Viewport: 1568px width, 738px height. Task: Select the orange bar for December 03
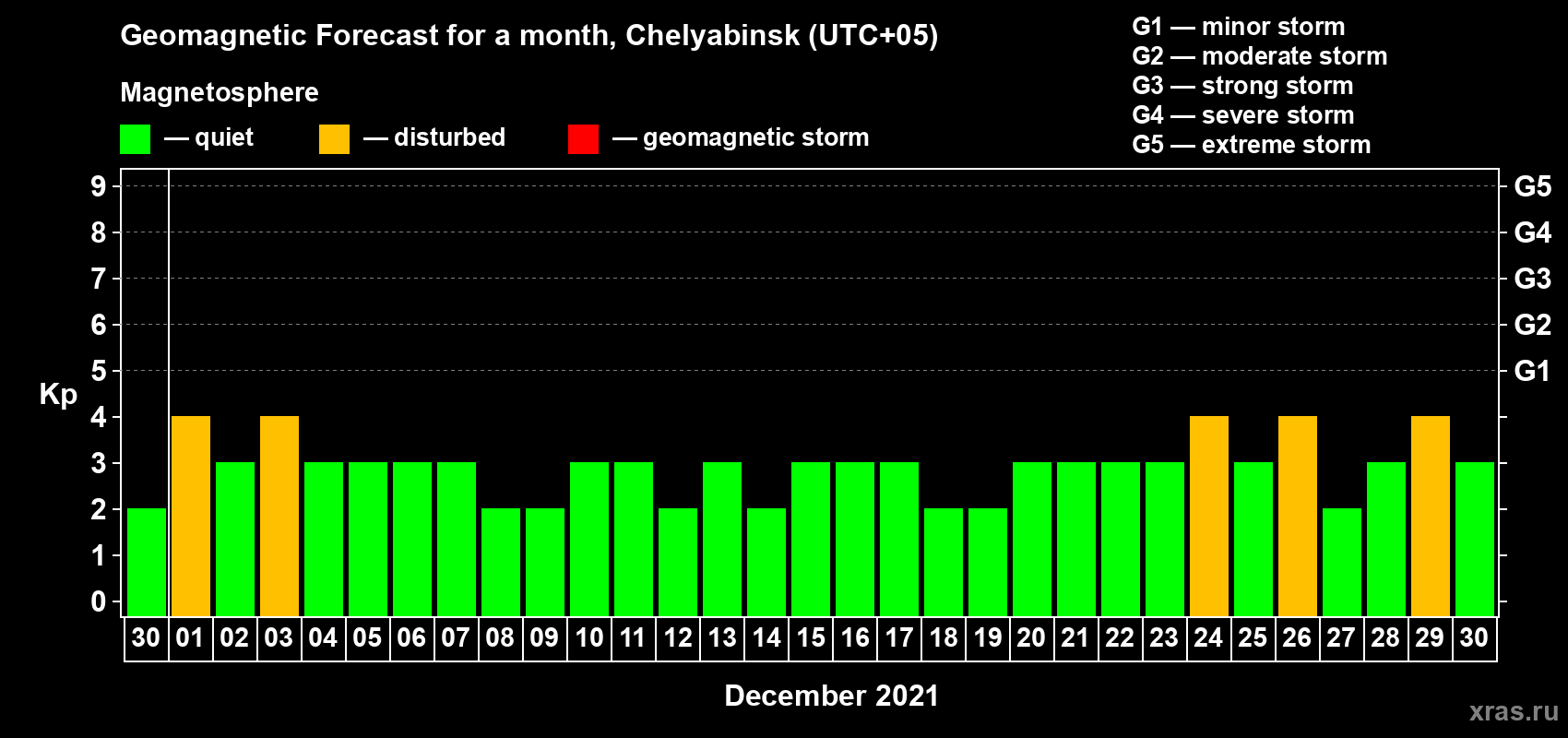coord(279,516)
